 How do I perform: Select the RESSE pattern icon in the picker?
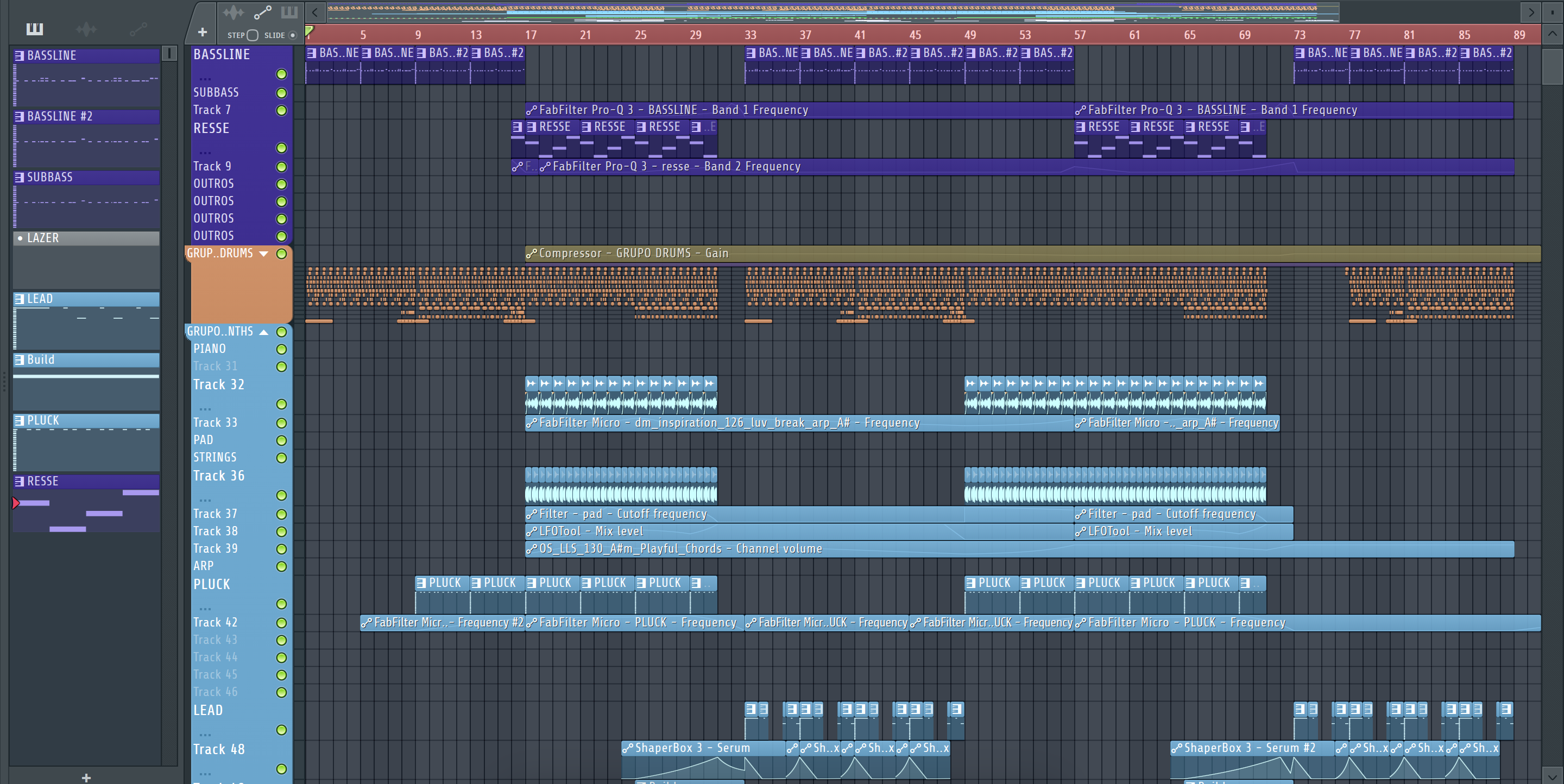click(x=20, y=481)
